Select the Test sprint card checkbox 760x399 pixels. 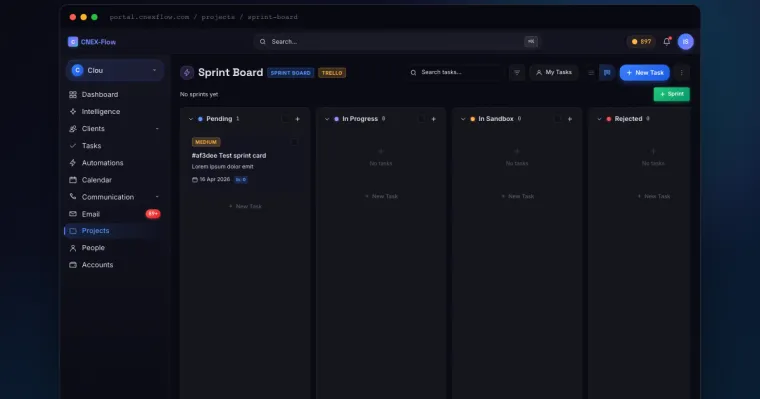(x=294, y=142)
